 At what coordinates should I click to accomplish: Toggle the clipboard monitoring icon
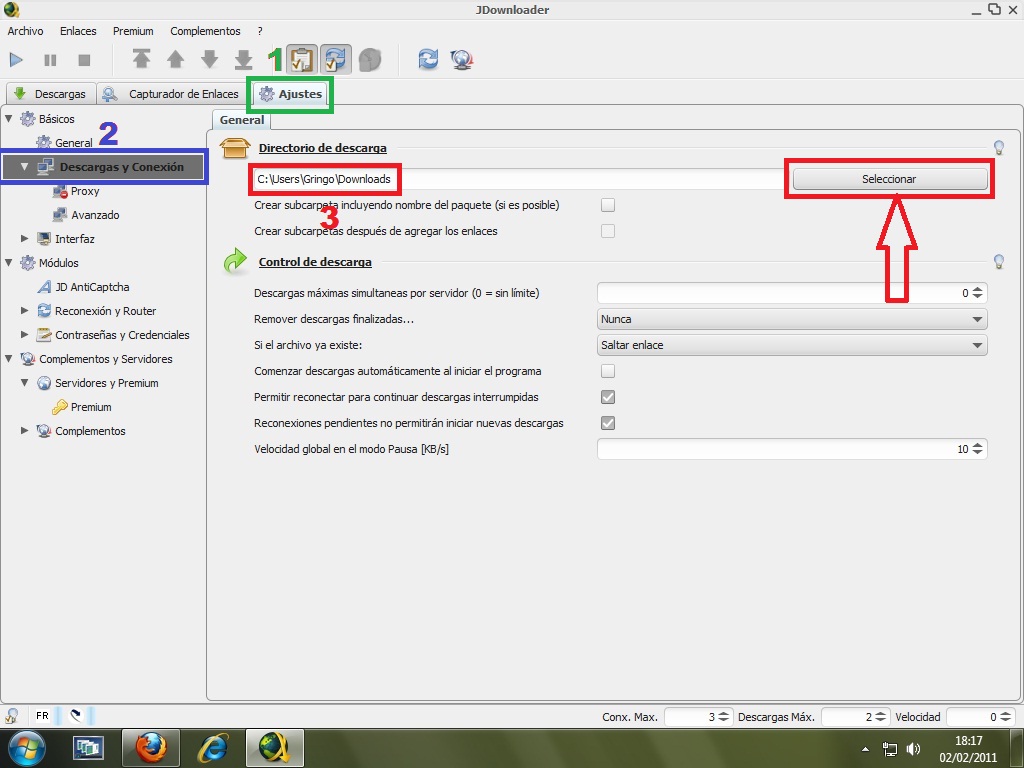tap(302, 59)
